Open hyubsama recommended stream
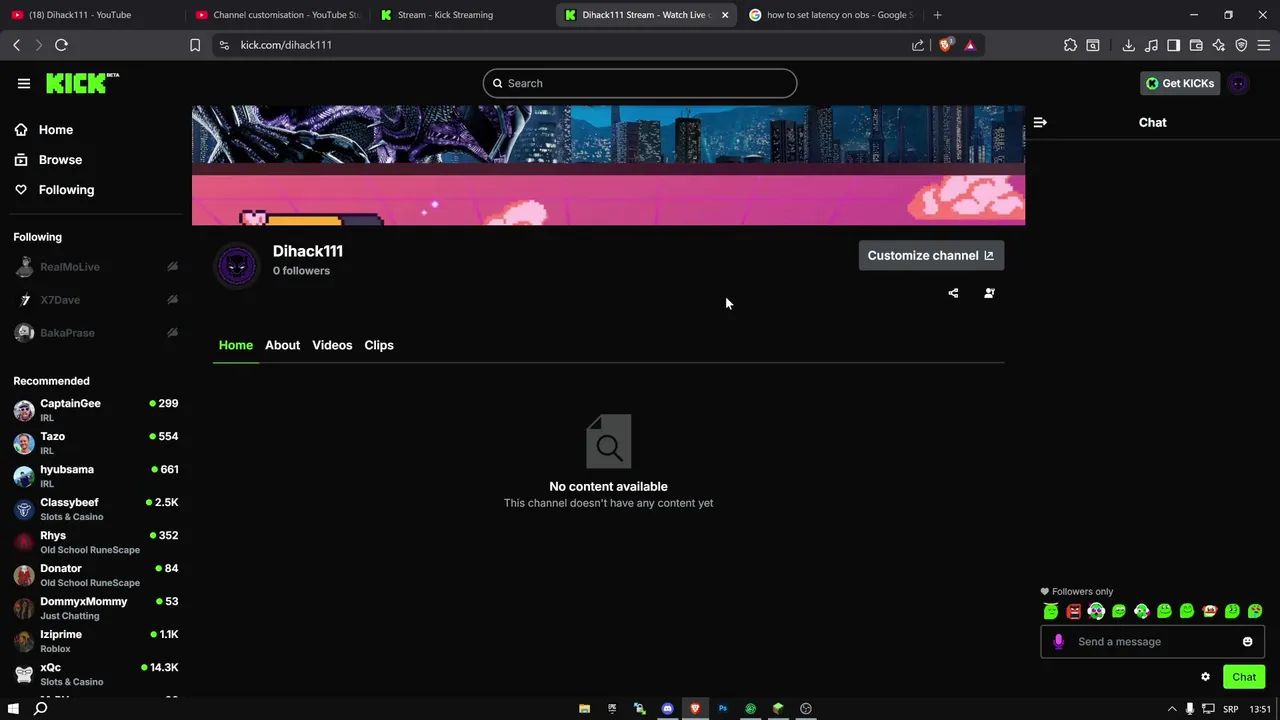Screen dimensions: 1280x720 click(x=96, y=476)
